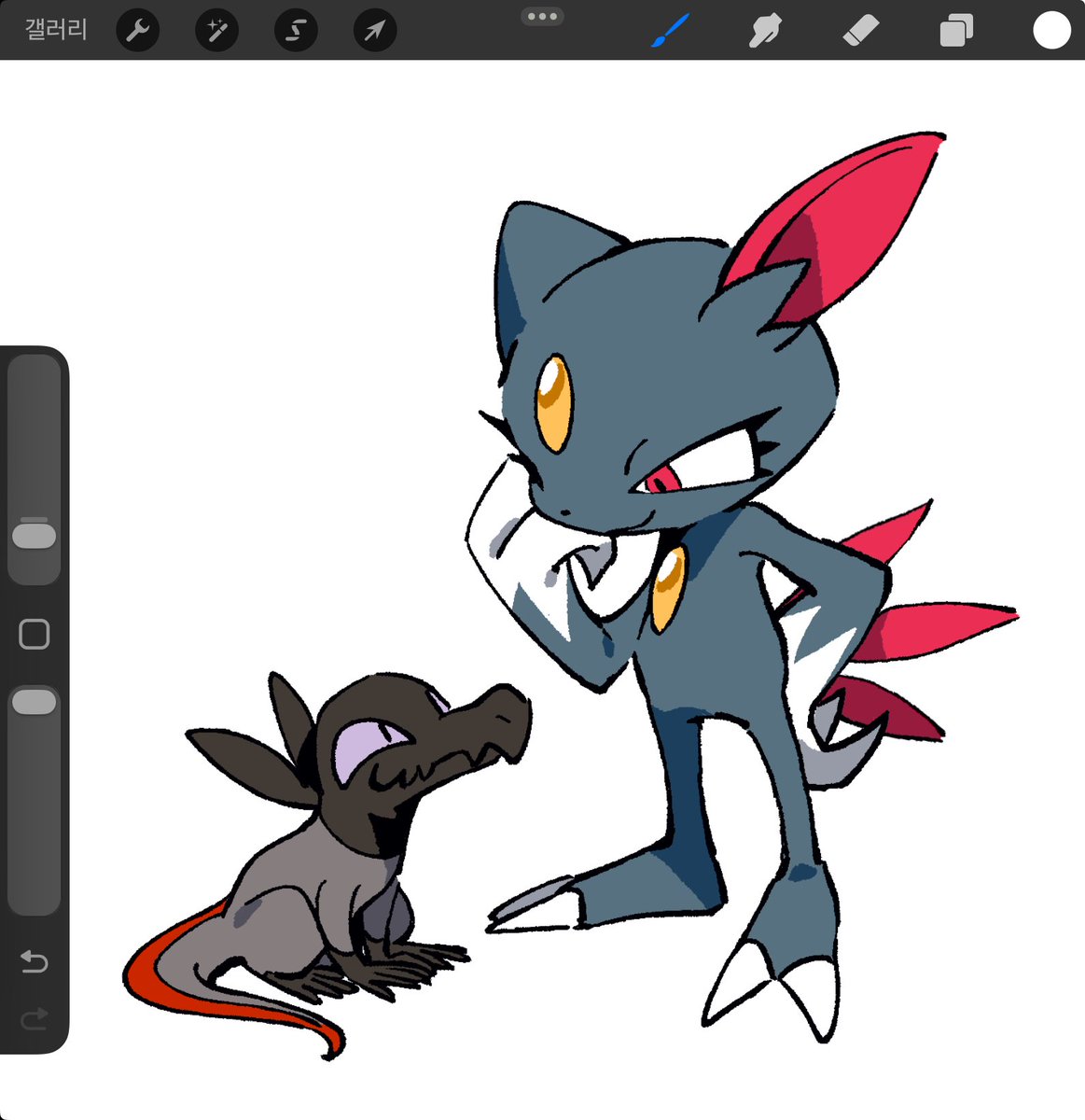The height and width of the screenshot is (1120, 1085).
Task: Open the Layers panel
Action: pos(956,31)
